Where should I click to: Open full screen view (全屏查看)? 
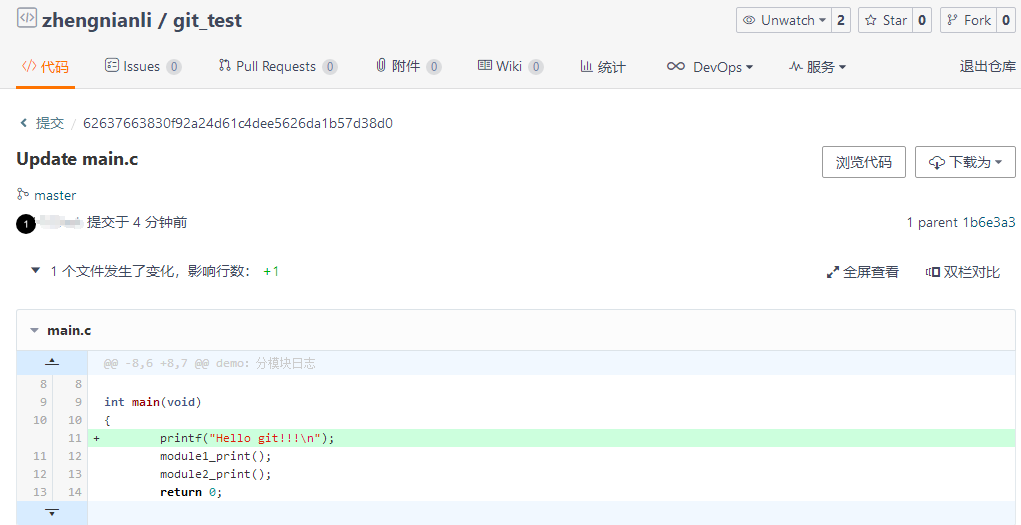pyautogui.click(x=862, y=272)
